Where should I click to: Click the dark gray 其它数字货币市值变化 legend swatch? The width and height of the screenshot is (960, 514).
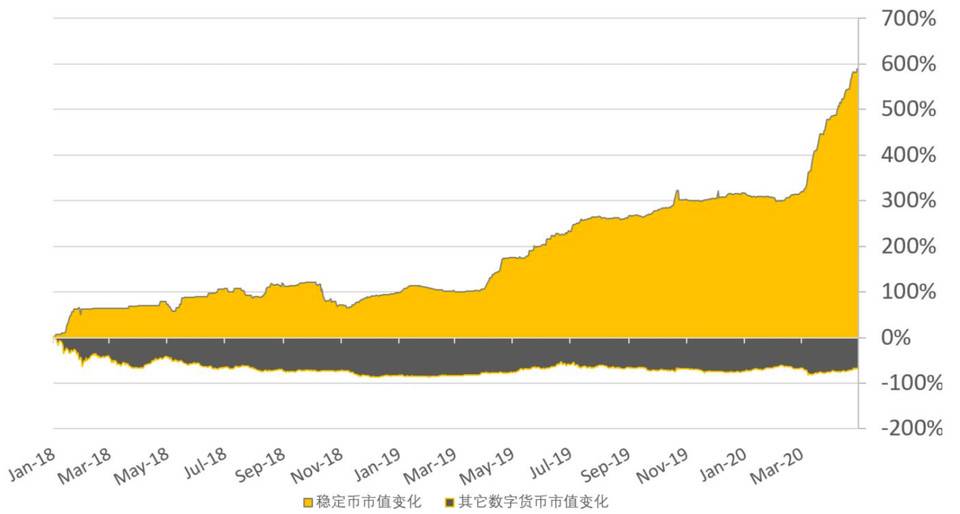click(x=451, y=500)
